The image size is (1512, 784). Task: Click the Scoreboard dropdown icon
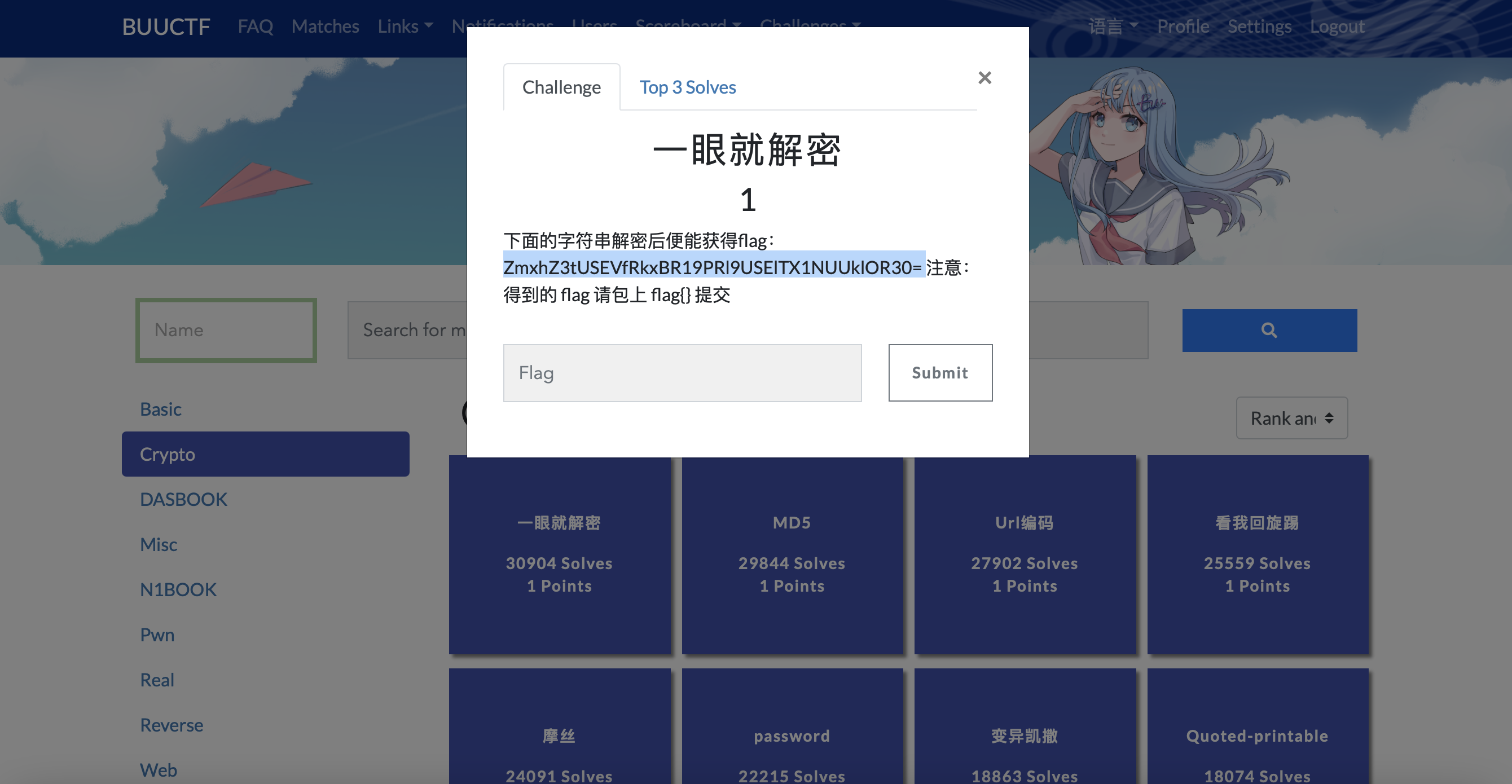[x=737, y=25]
